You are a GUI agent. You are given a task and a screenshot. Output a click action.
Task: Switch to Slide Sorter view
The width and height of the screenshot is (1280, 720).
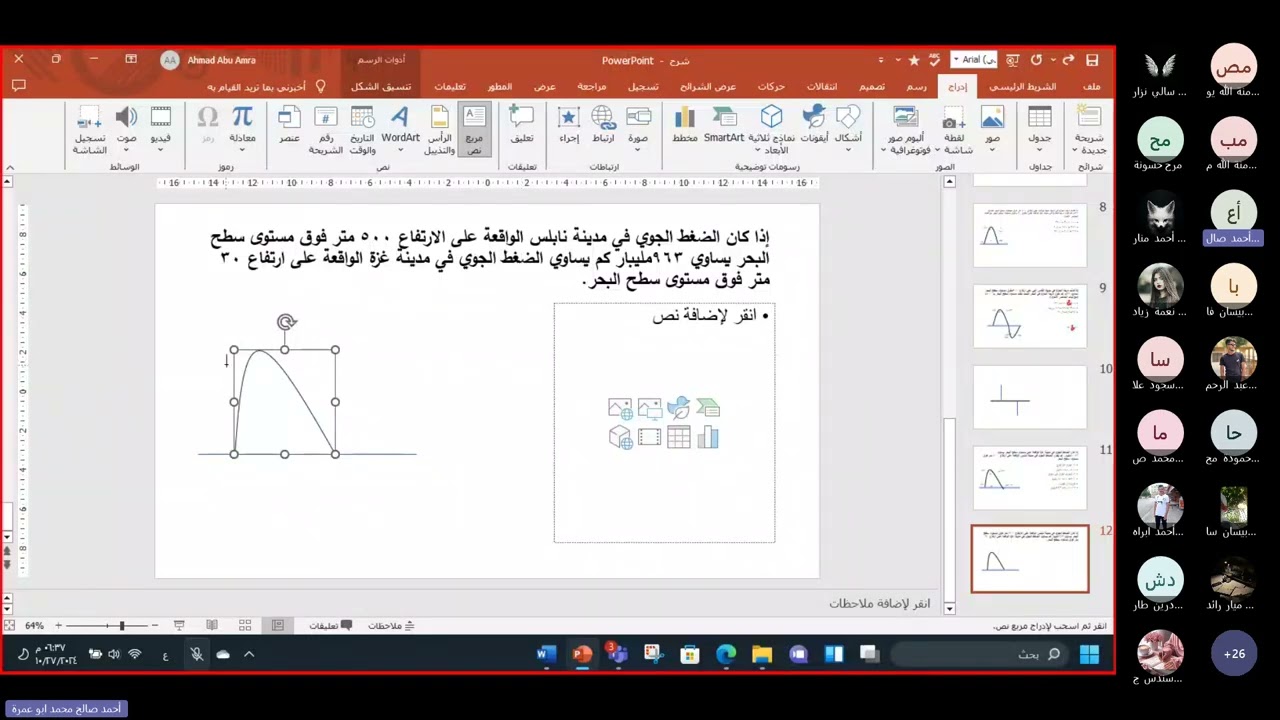pyautogui.click(x=245, y=626)
